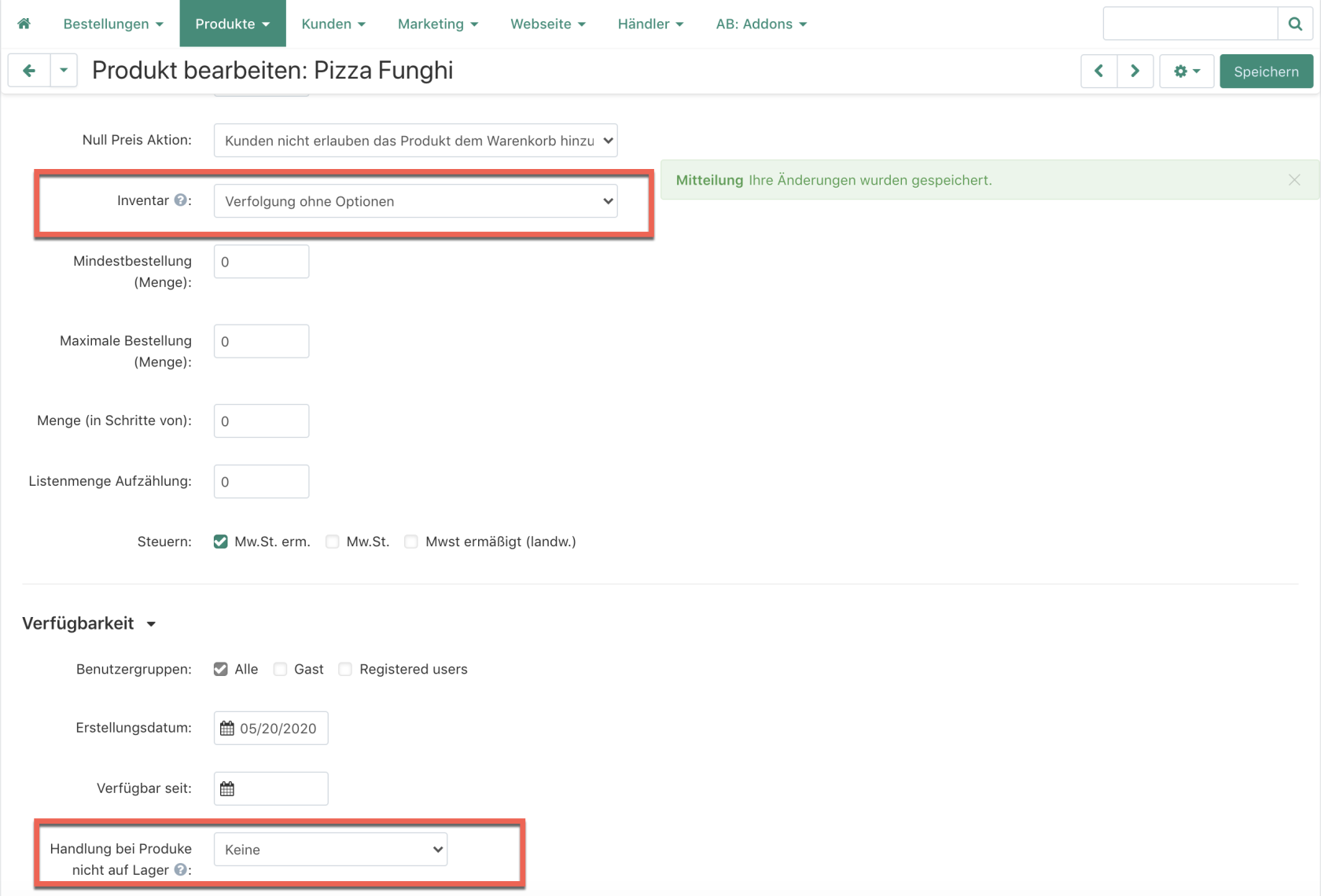This screenshot has width=1321, height=896.
Task: Focus the Mindestbestellung (Menge) field
Action: point(261,262)
